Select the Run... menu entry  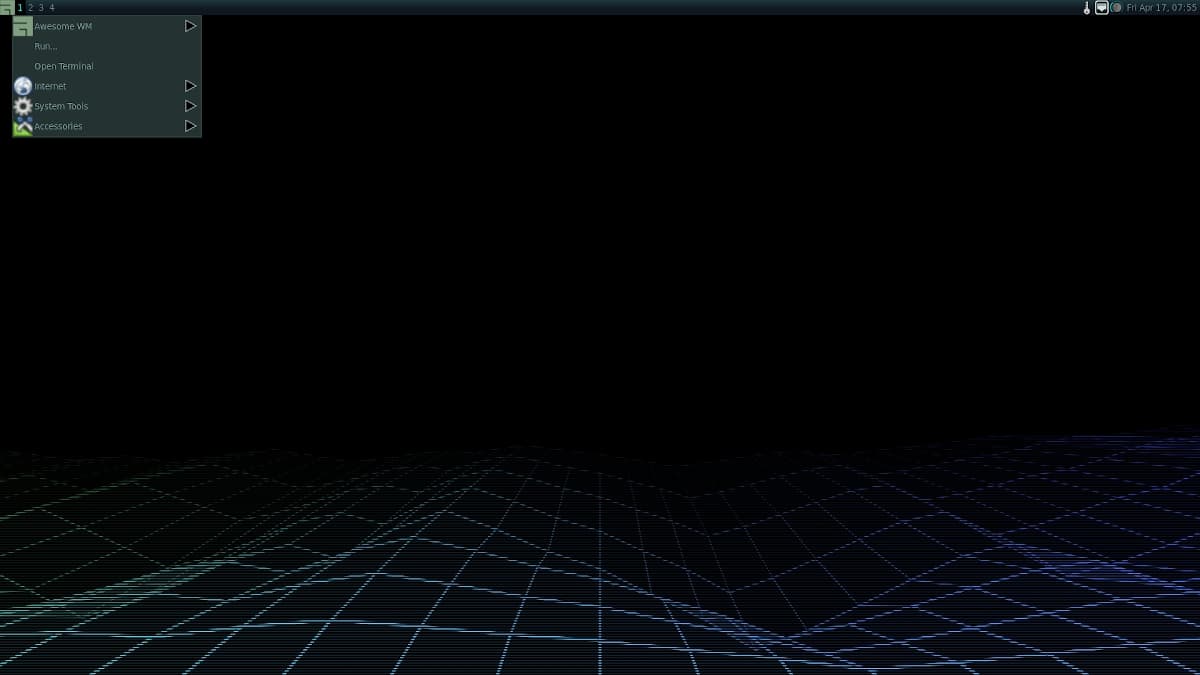(46, 46)
